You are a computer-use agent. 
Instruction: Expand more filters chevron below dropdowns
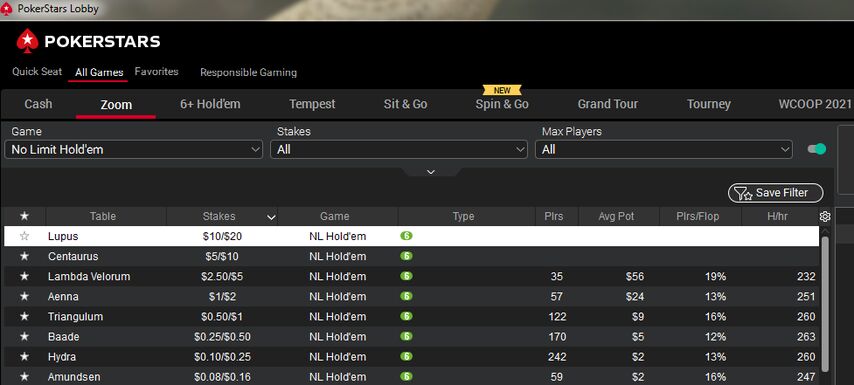431,172
